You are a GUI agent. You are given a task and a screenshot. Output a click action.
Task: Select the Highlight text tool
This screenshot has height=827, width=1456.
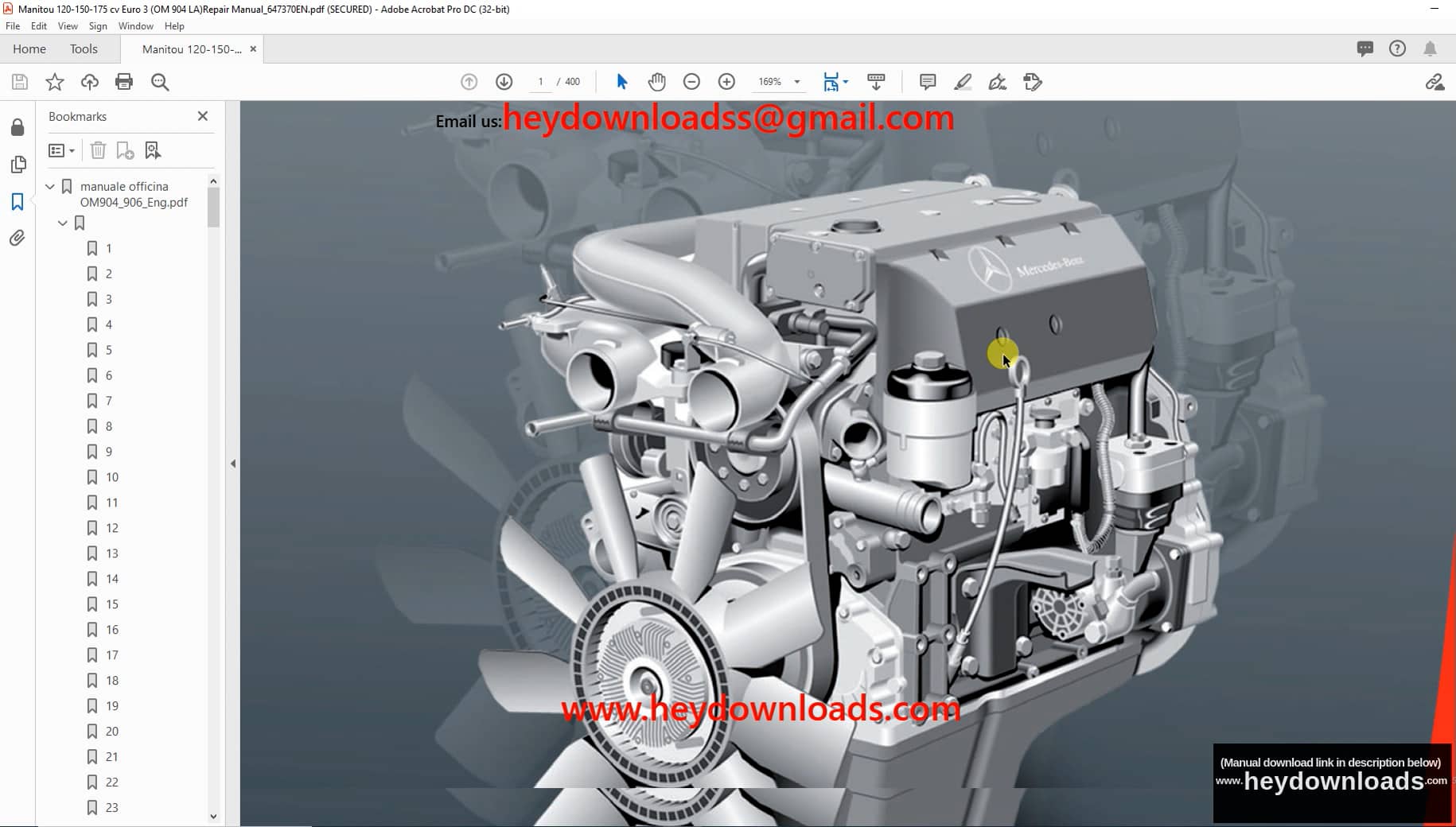(964, 81)
